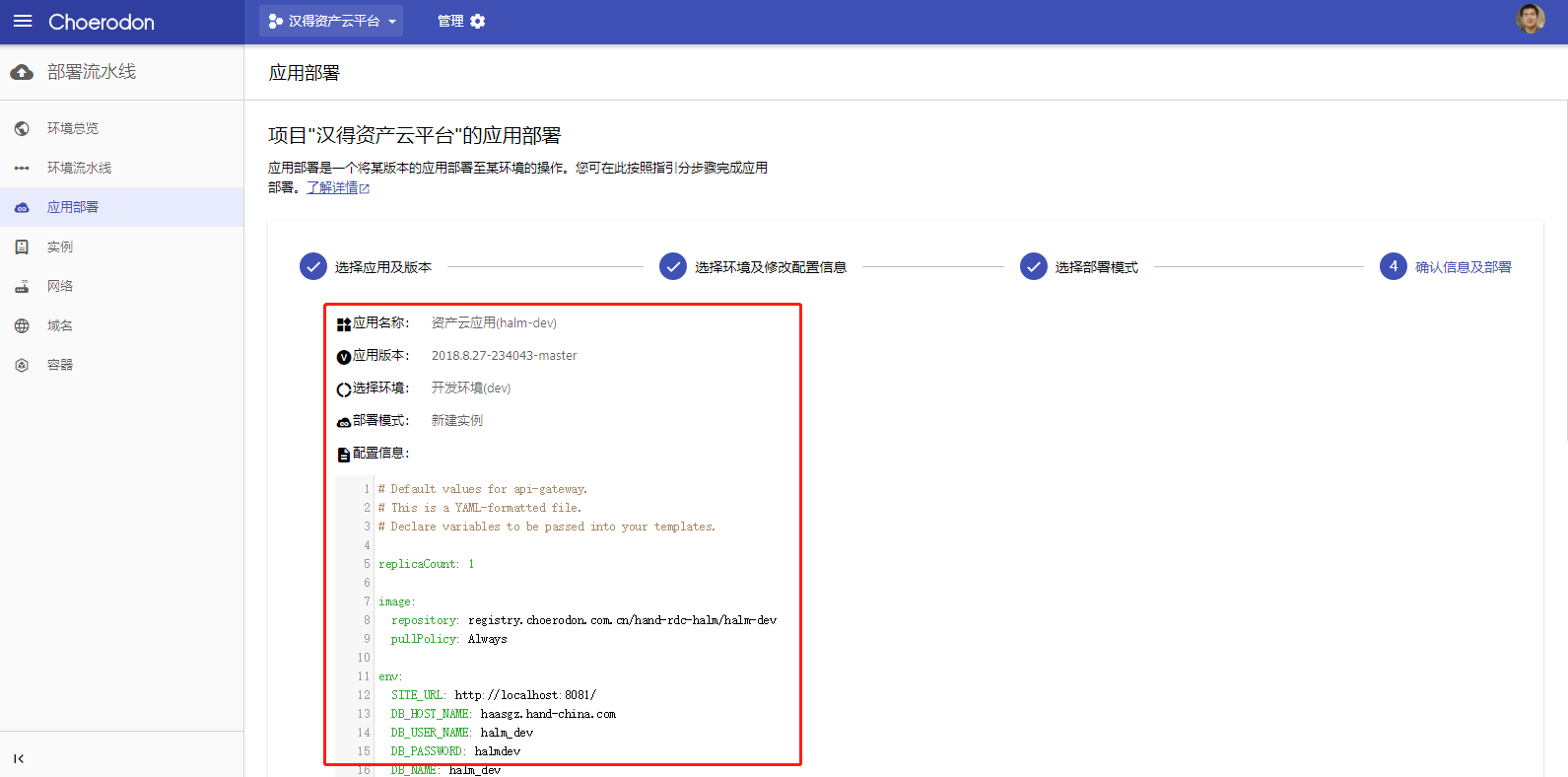Click the 应用版本 icon
Screen dimensions: 1568x777
pos(344,357)
